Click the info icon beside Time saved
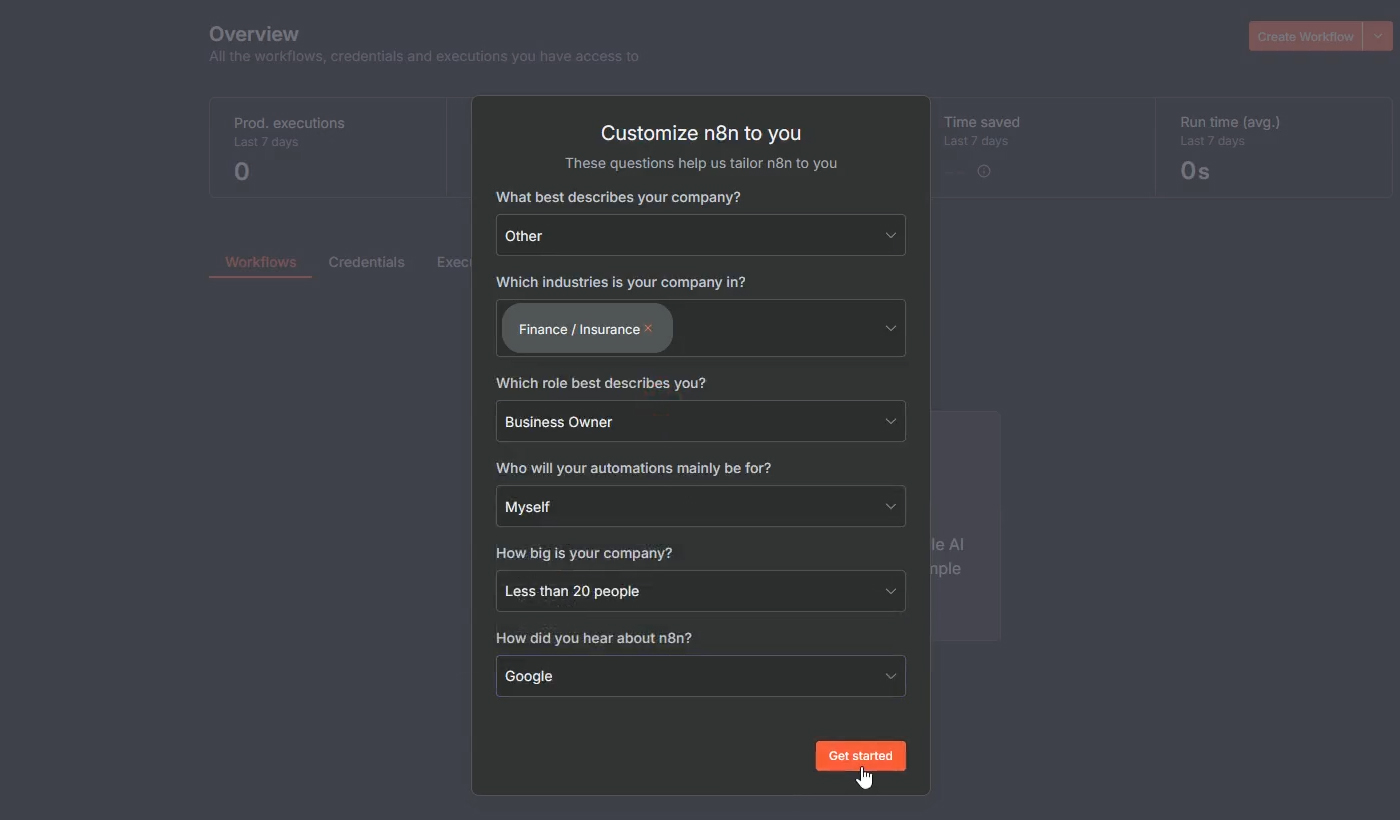Image resolution: width=1400 pixels, height=820 pixels. (984, 171)
